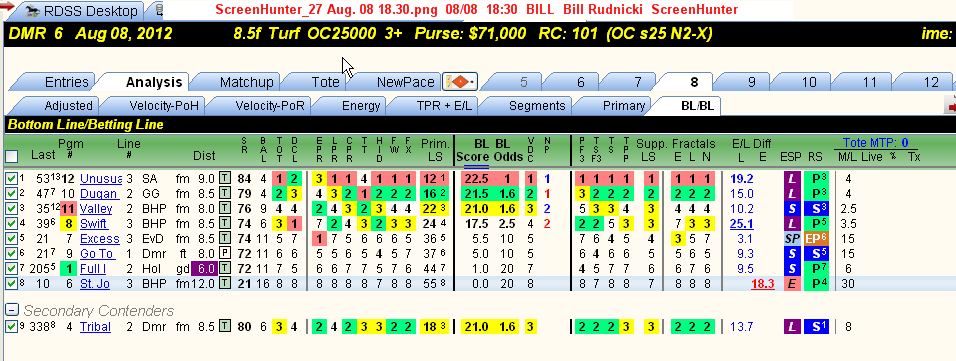Open the orange diamond dropdown button
Image resolution: width=956 pixels, height=361 pixels.
460,82
